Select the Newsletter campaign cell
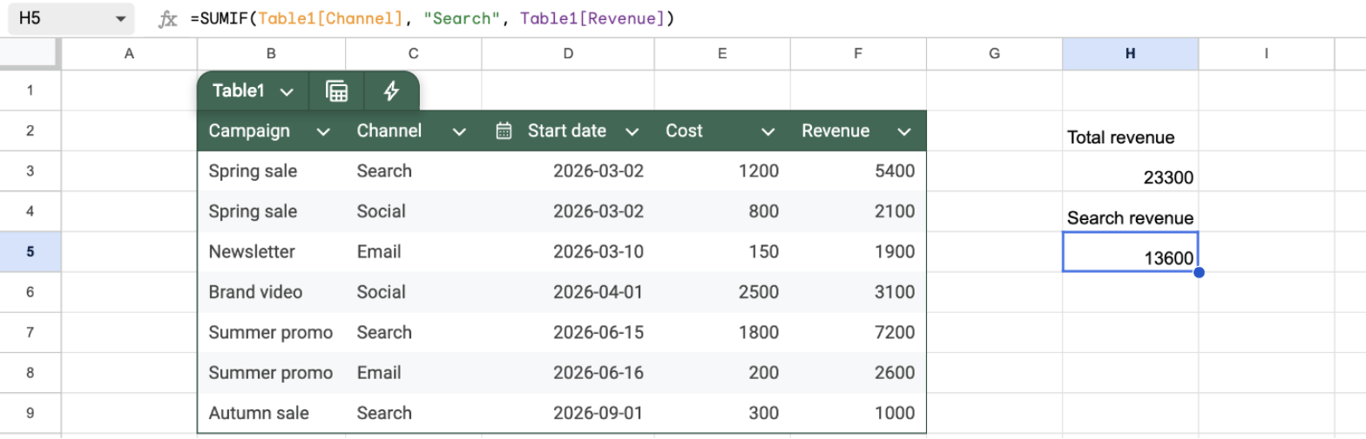1366x439 pixels. tap(271, 252)
